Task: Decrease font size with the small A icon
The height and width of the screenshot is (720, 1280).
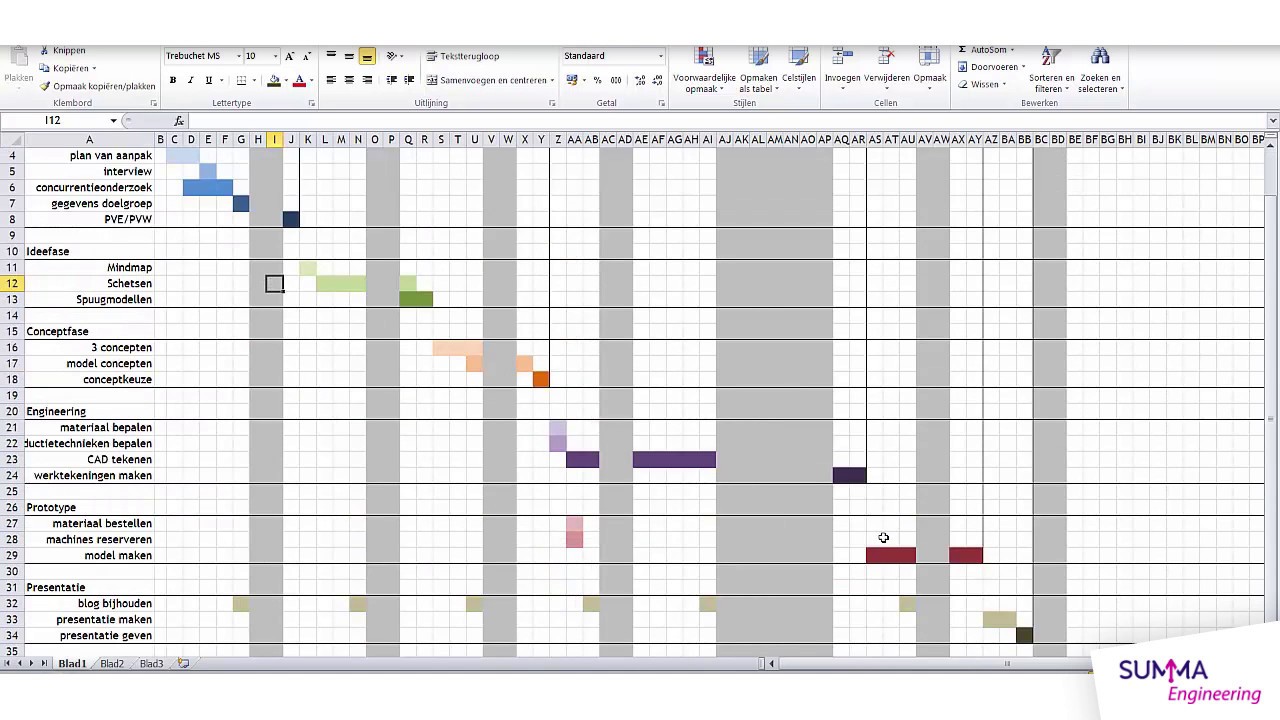Action: click(x=306, y=56)
